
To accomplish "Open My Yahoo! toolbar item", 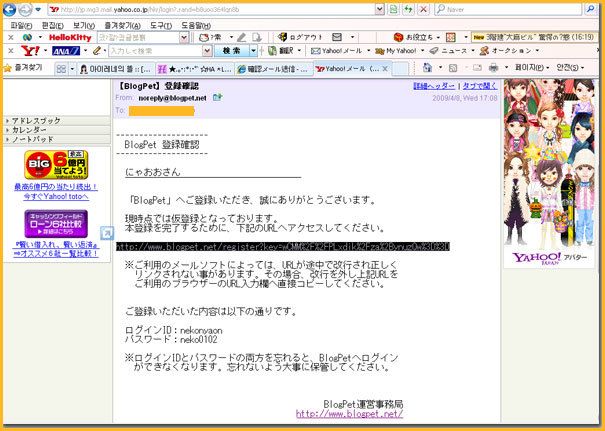I will [395, 51].
